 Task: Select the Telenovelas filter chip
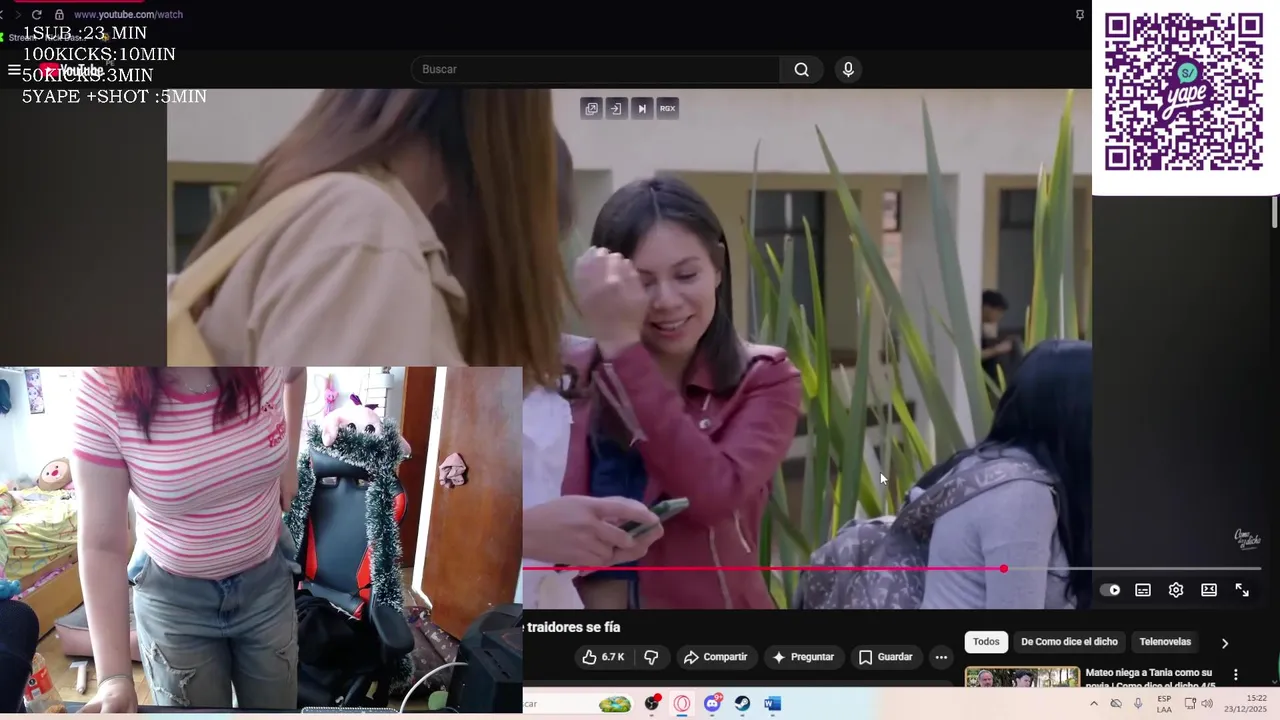click(x=1165, y=642)
